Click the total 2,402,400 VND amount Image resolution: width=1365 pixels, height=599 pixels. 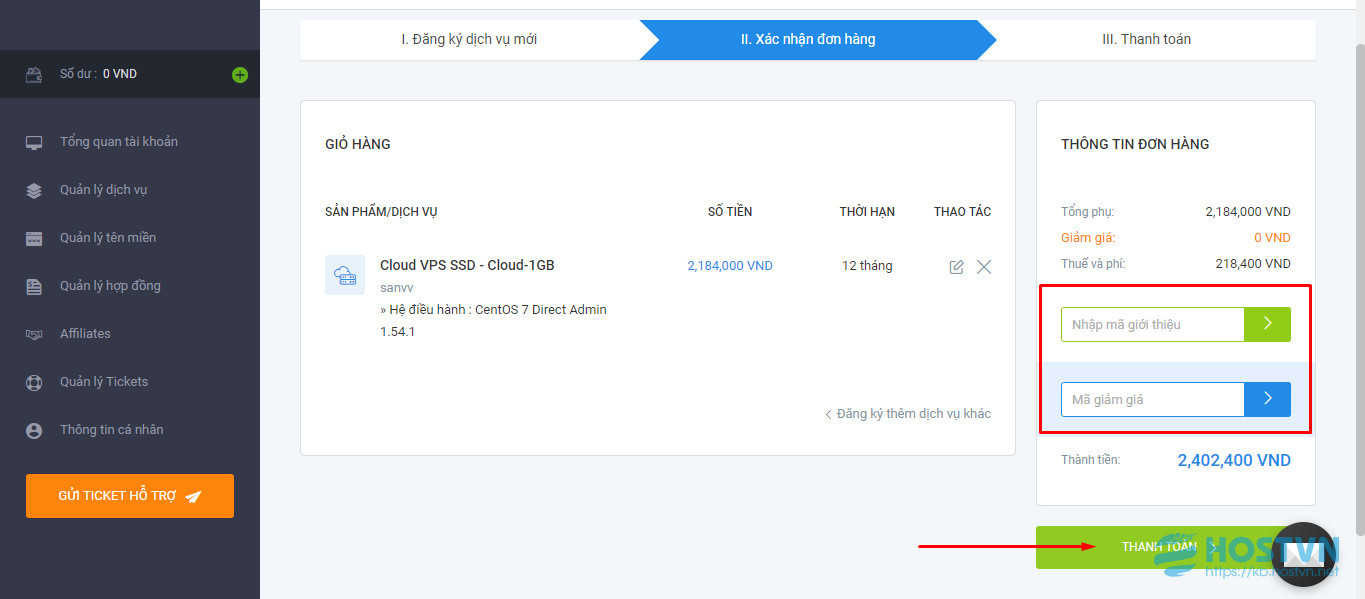click(1234, 461)
